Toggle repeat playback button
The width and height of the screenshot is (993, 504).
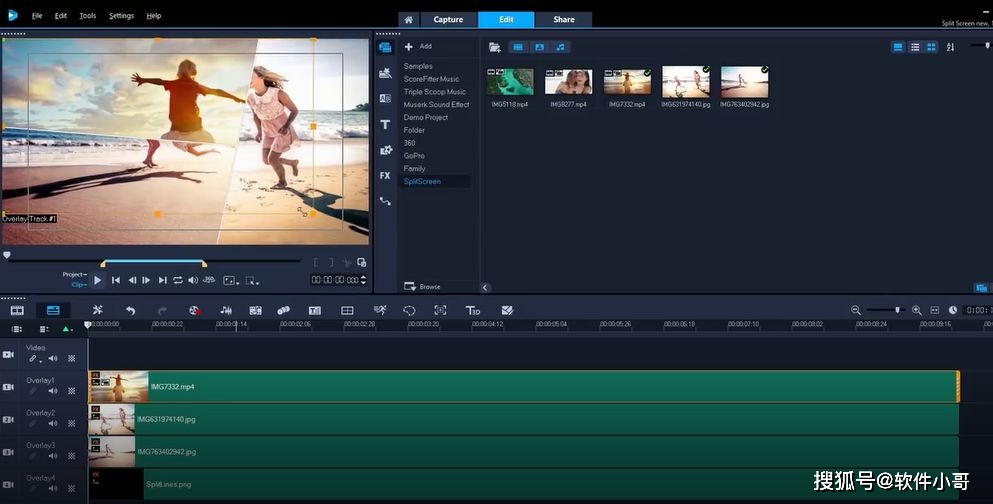click(178, 280)
